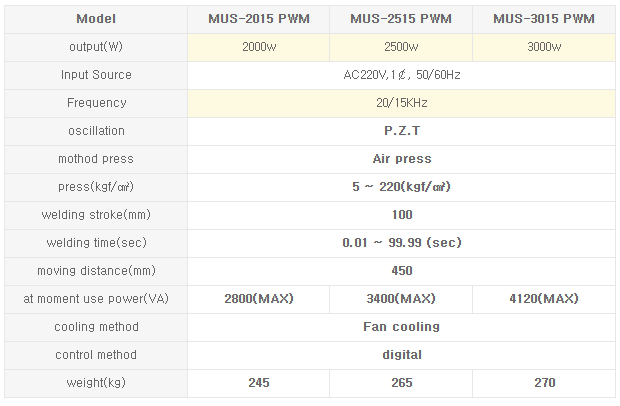Click the Model header cell
620x406 pixels.
96,19
